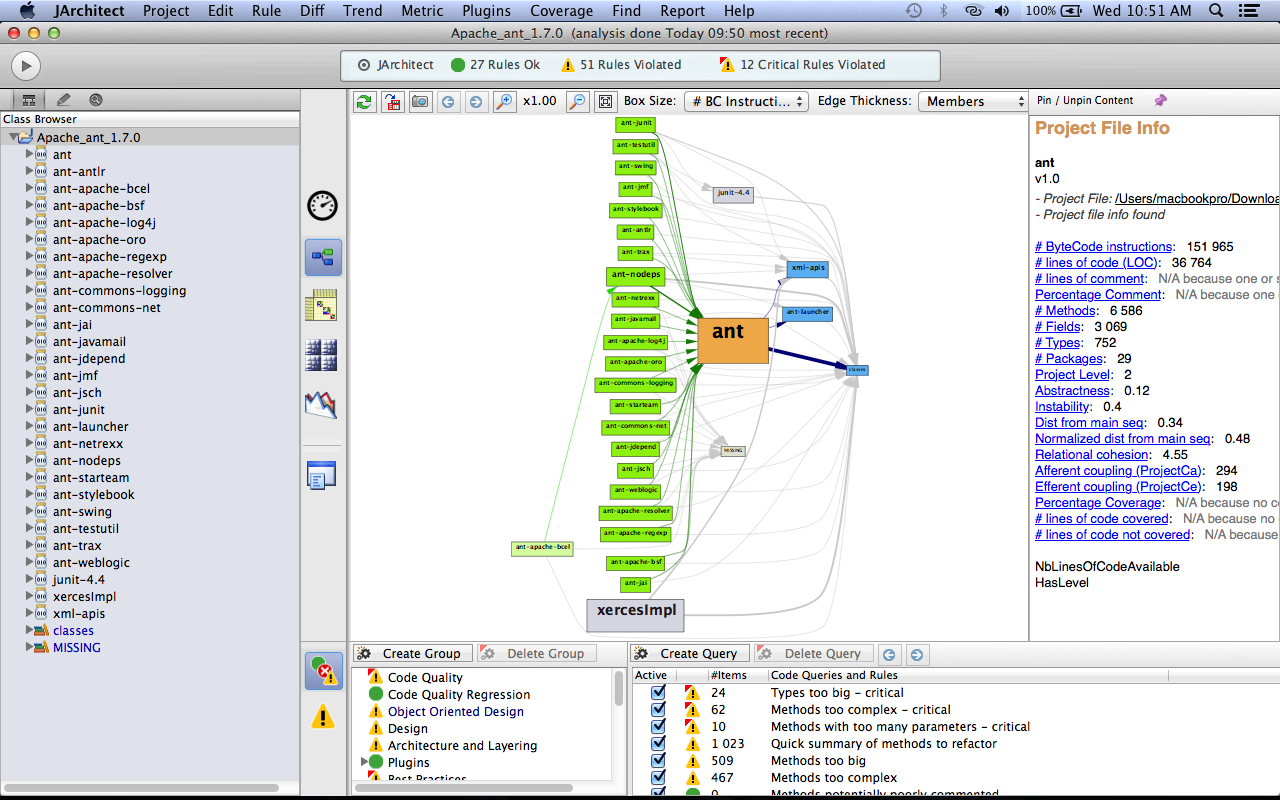Open the metrics treemap sidebar icon

pos(321,354)
